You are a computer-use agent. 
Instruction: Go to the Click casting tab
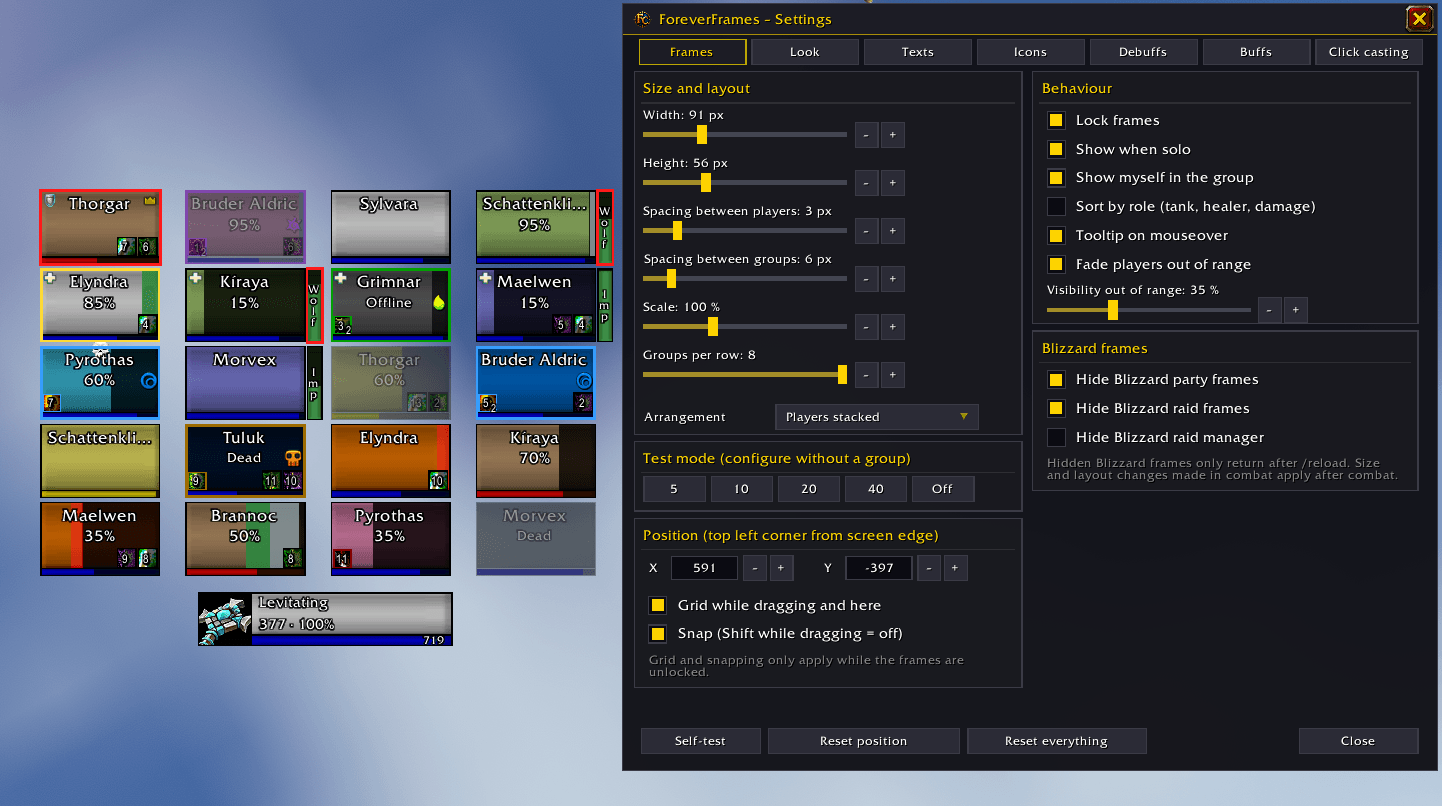tap(1368, 52)
